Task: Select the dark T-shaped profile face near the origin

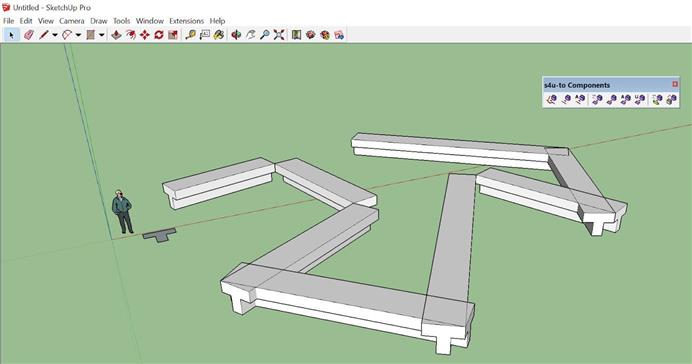Action: click(159, 235)
